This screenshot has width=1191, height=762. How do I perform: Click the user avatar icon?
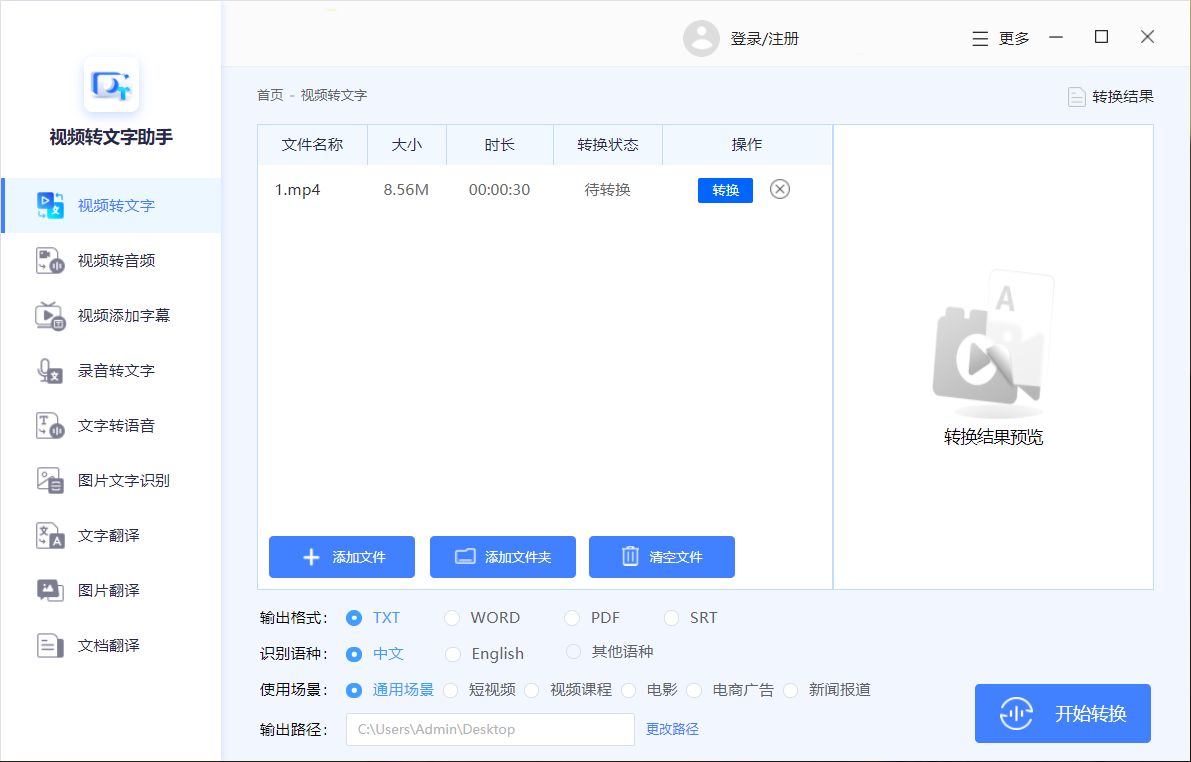click(700, 38)
